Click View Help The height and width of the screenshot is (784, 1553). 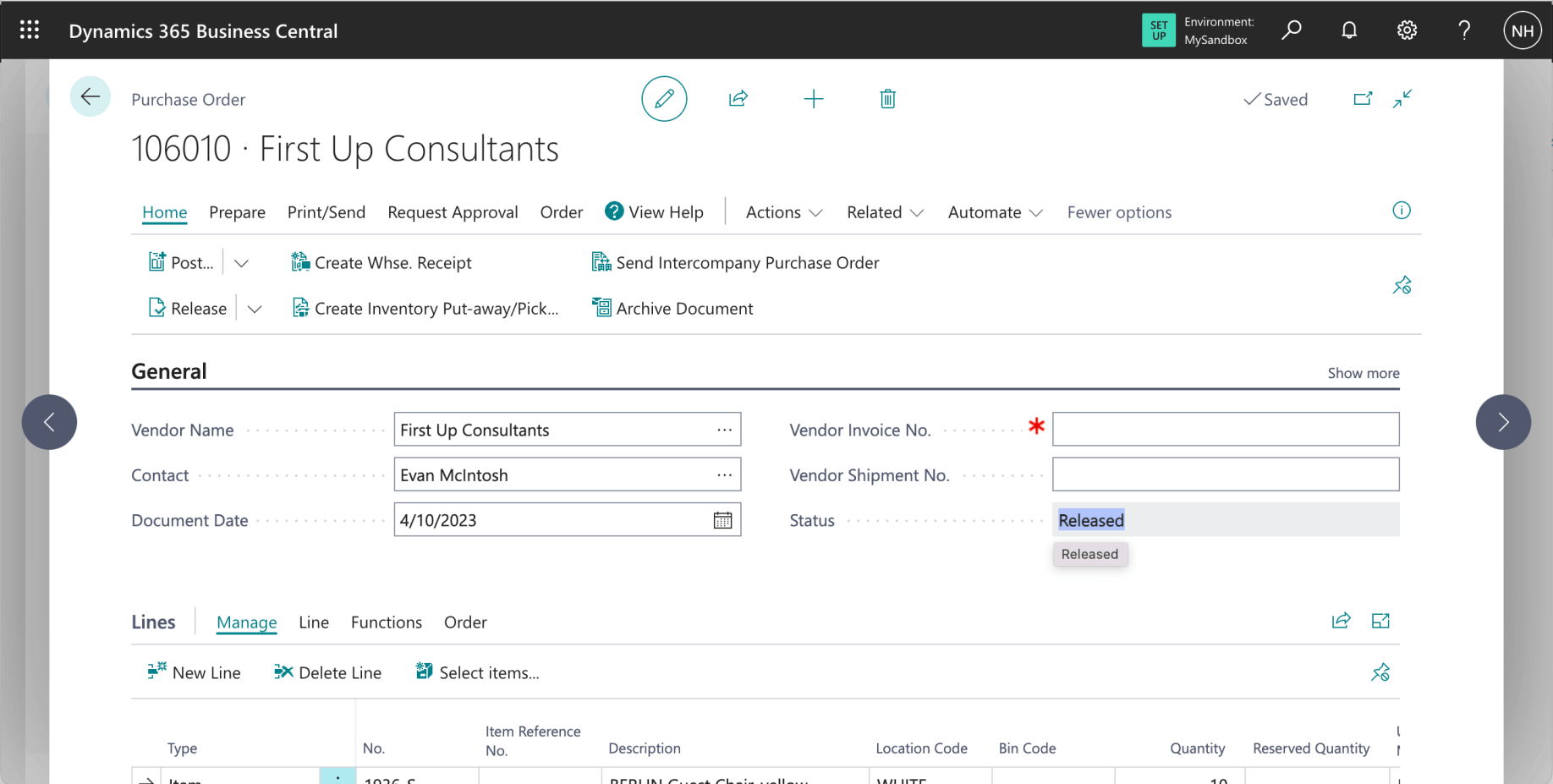point(654,212)
